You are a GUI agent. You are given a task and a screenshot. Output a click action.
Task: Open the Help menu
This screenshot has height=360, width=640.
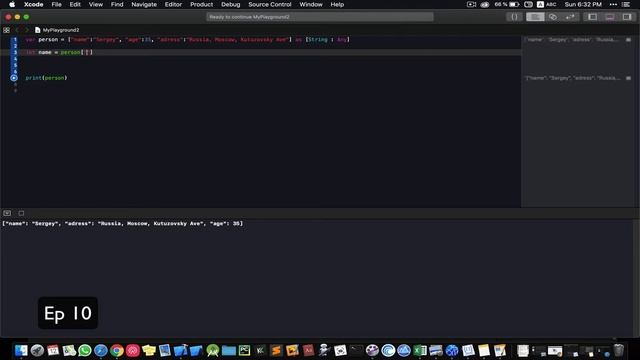point(337,4)
